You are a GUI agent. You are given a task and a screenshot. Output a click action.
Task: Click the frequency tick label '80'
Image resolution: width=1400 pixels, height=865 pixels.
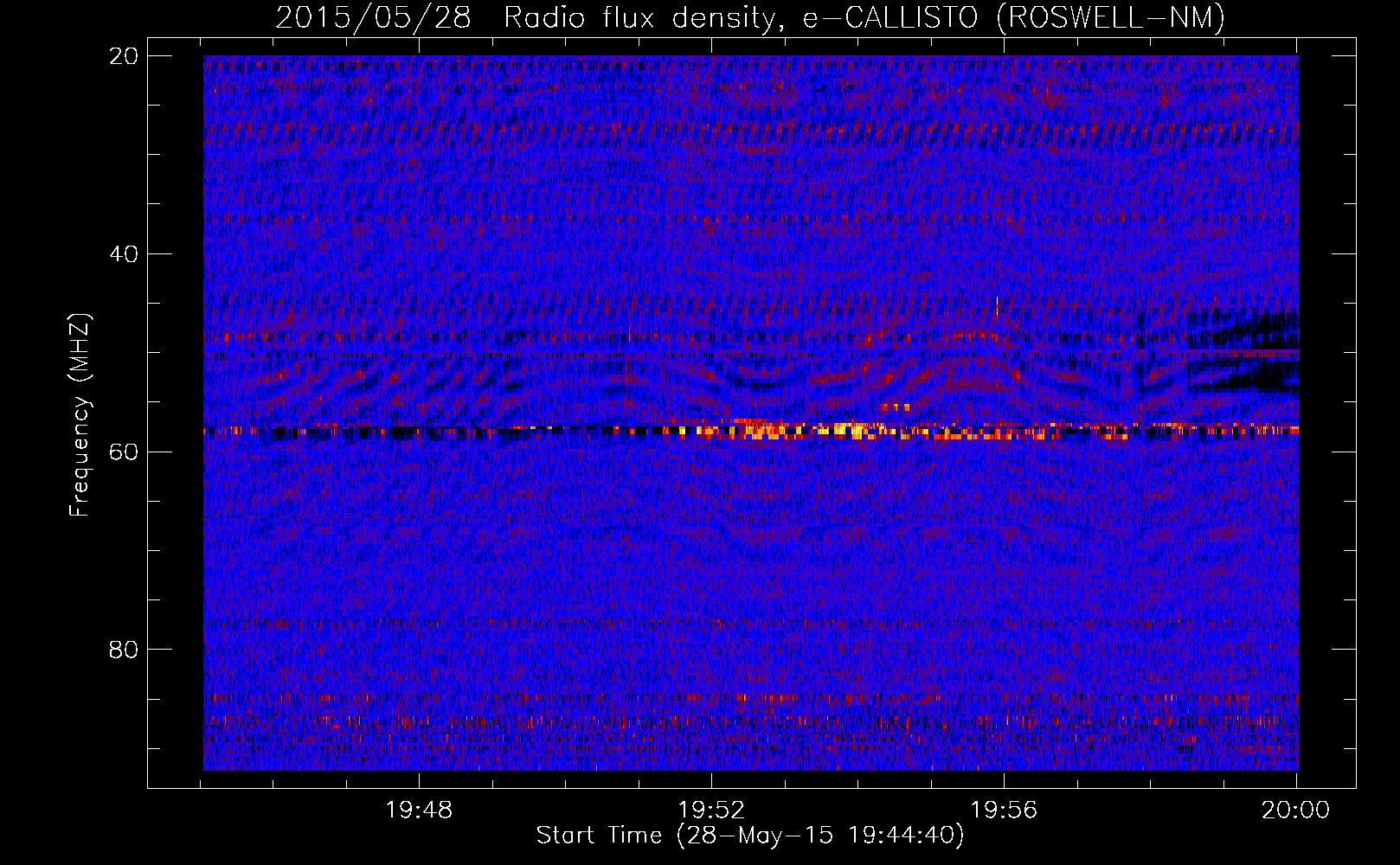pos(124,649)
